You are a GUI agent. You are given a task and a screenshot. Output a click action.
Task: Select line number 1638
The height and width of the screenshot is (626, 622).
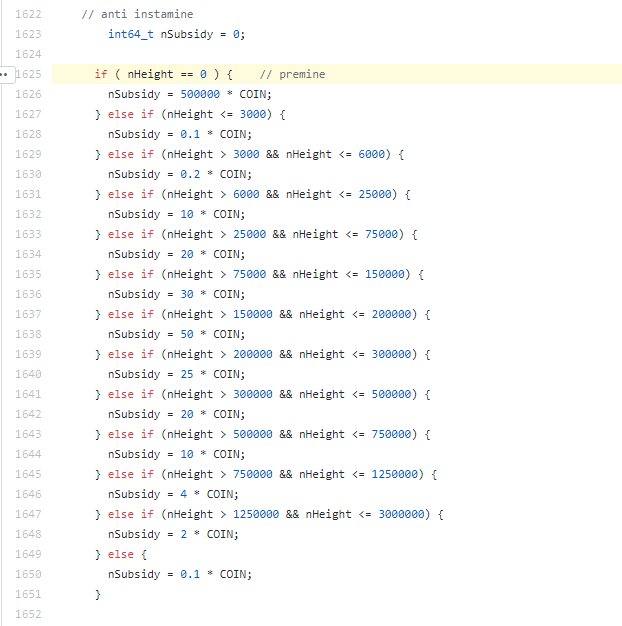(28, 334)
